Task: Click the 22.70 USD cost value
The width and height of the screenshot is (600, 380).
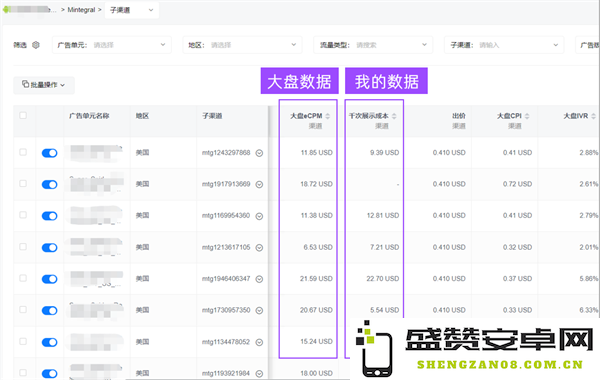Action: pos(383,279)
